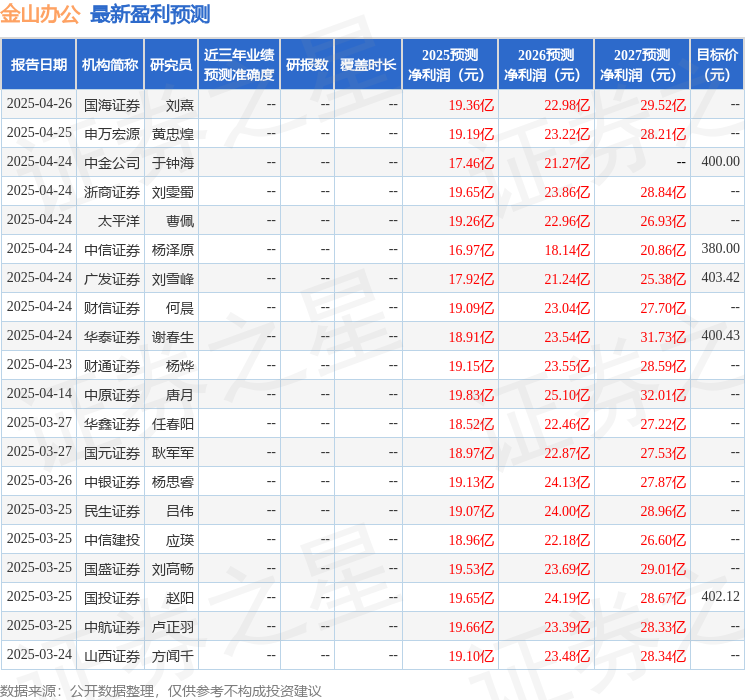Screen dimensions: 745x700
Task: Click the 2027预测净利润 column header
Action: (x=642, y=65)
